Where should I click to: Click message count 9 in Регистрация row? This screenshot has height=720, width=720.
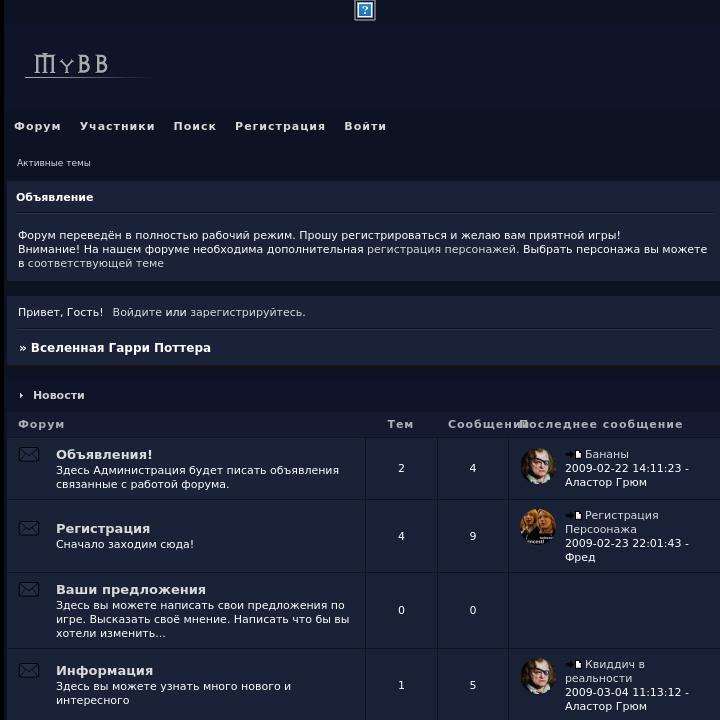[473, 536]
